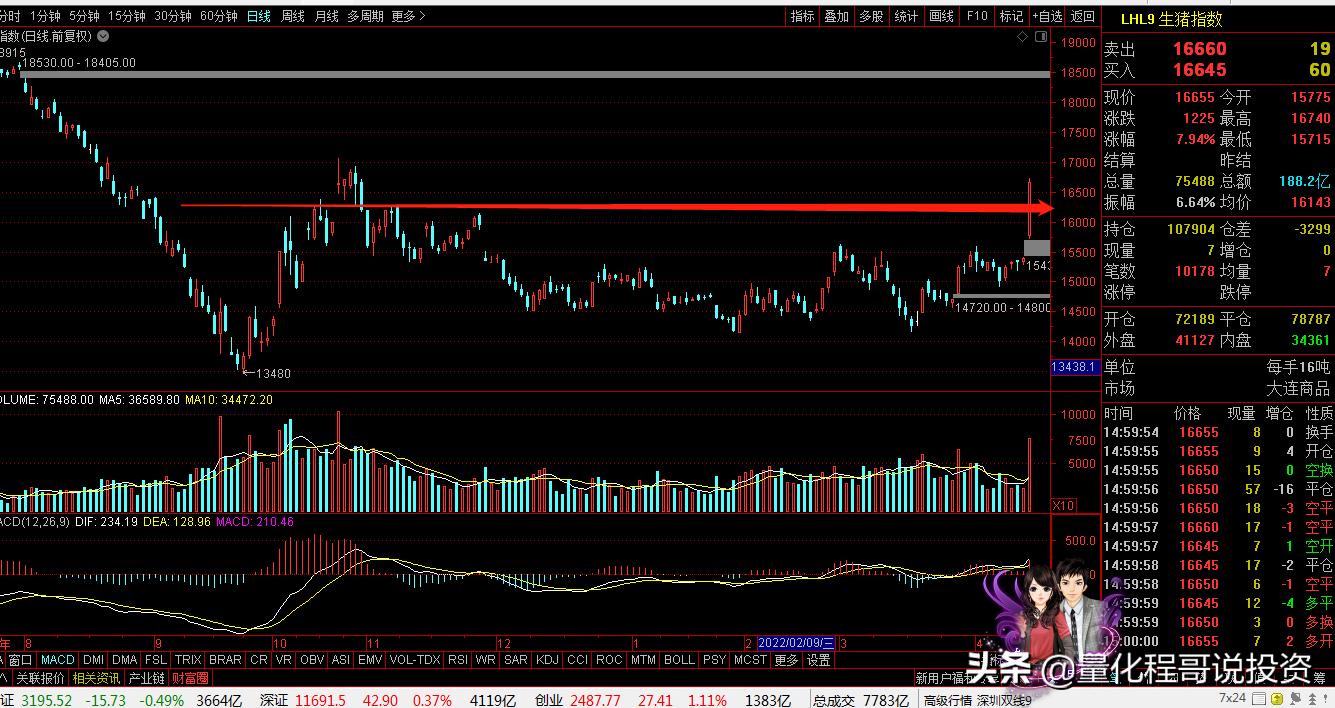Toggle the small panel-layout icon beside the diamond

[x=1041, y=36]
